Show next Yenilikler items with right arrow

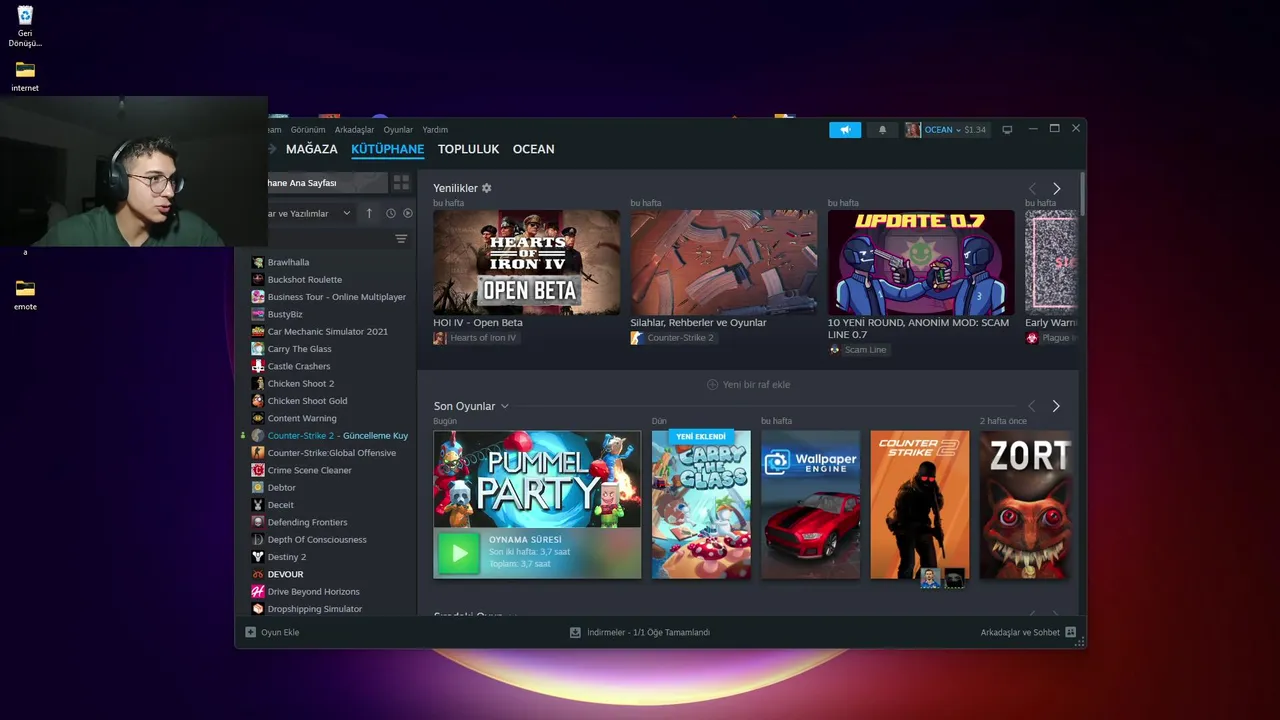tap(1056, 189)
